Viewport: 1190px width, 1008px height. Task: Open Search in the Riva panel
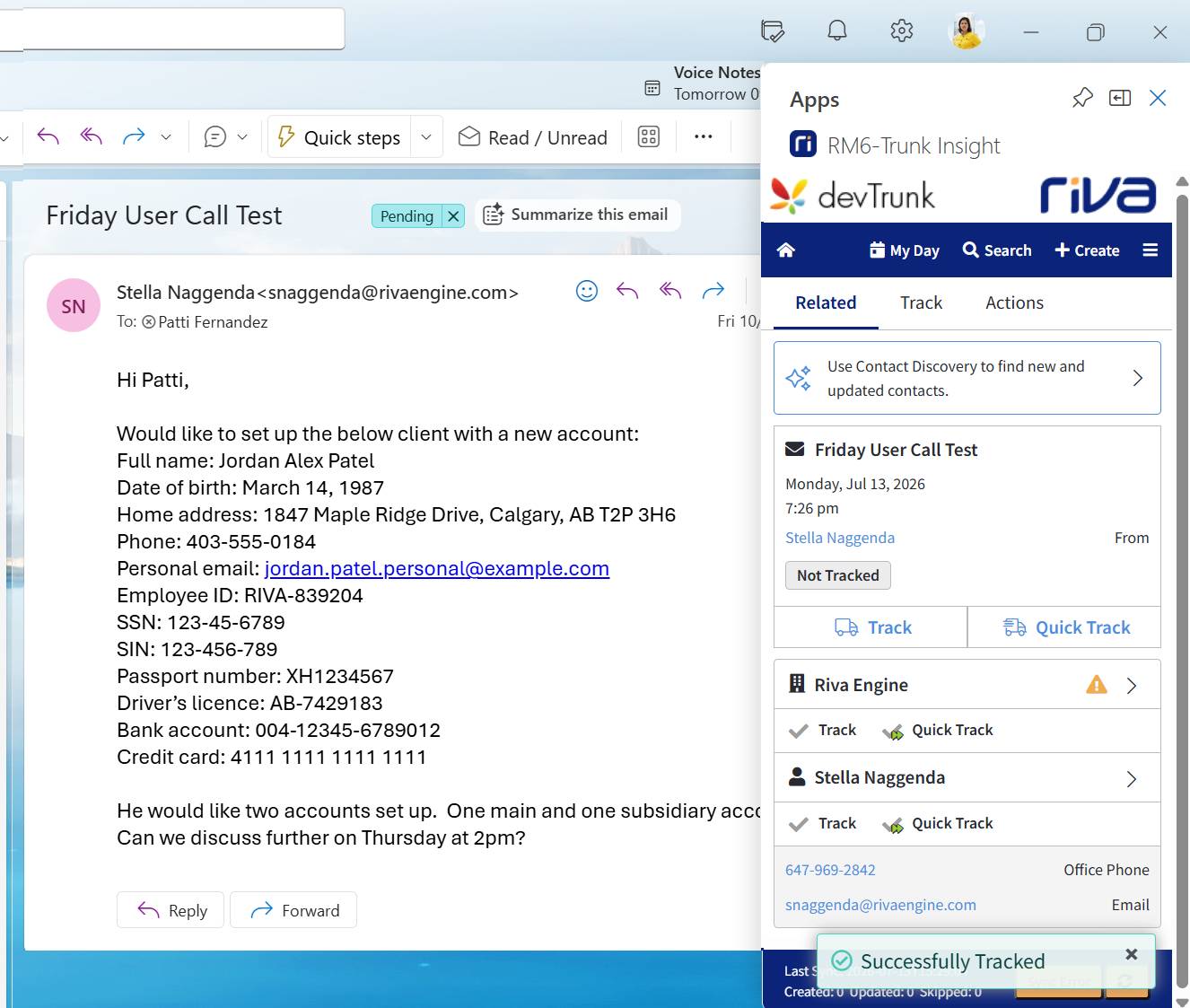pyautogui.click(x=997, y=250)
